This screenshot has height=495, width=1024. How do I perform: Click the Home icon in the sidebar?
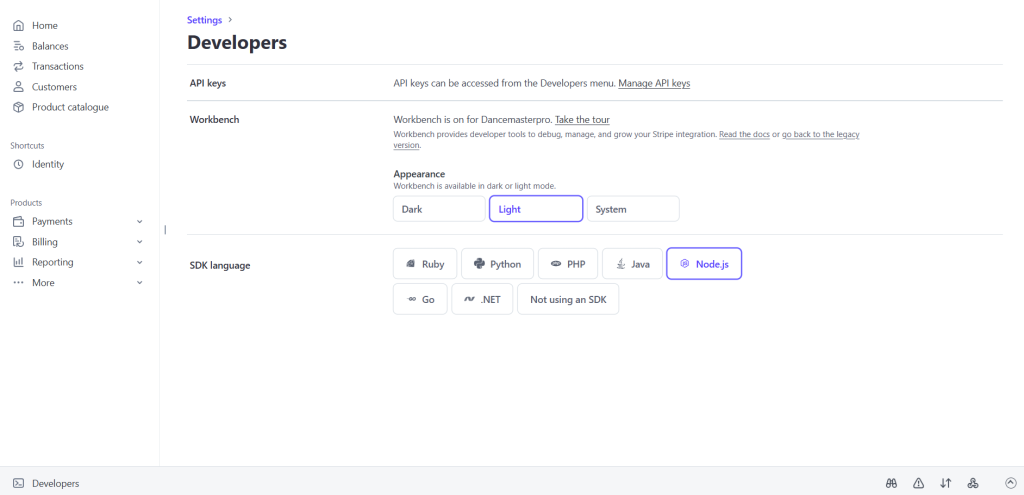coord(18,25)
